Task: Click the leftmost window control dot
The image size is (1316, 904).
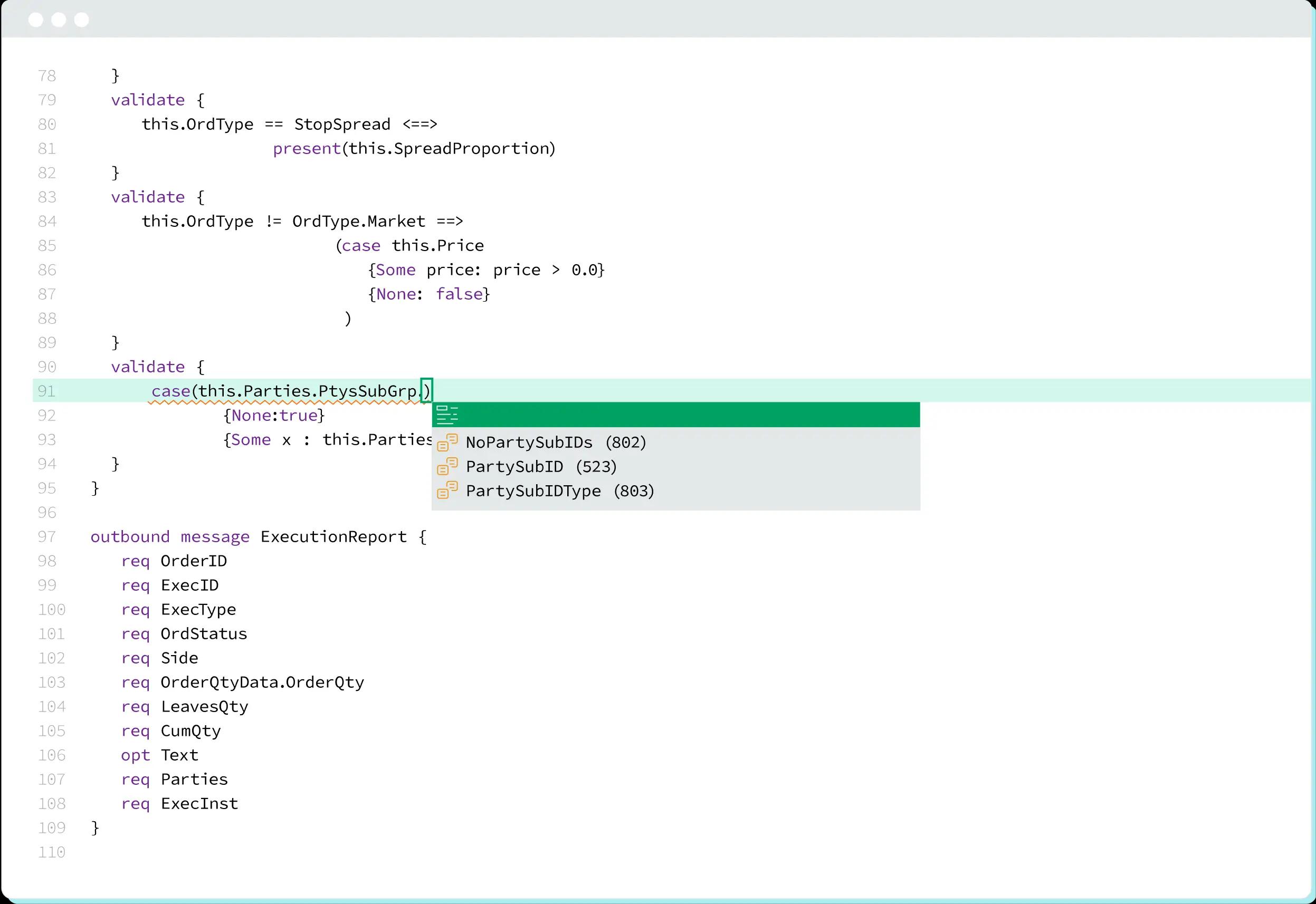Action: [x=36, y=20]
